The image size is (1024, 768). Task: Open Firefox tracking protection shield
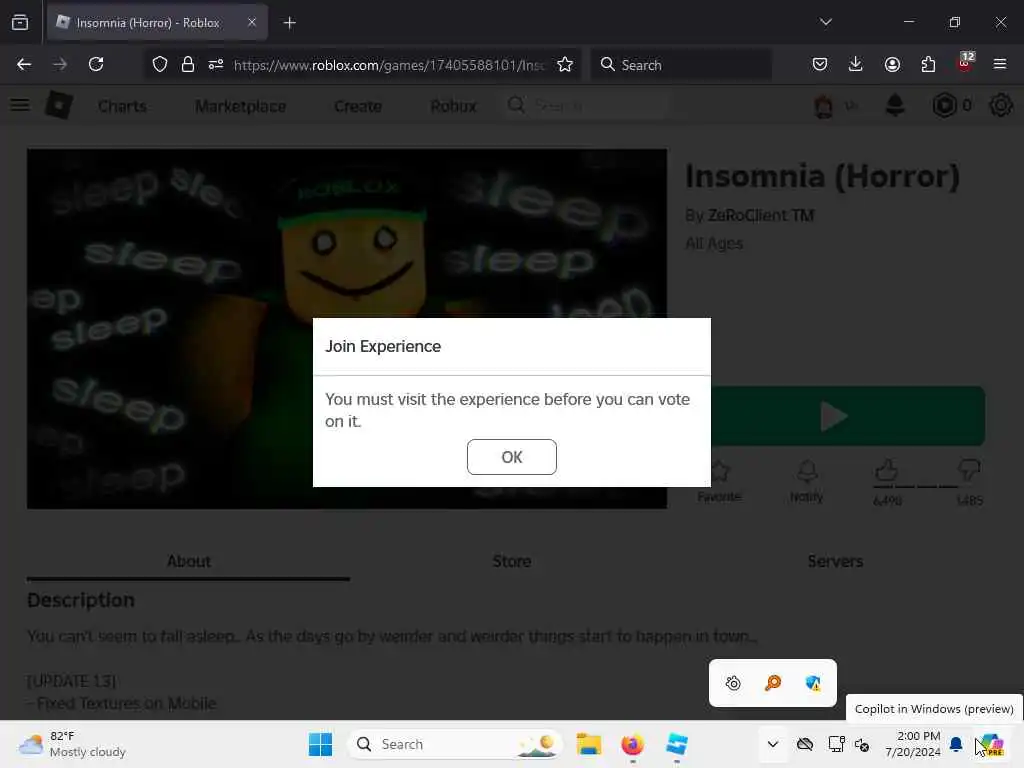(160, 64)
